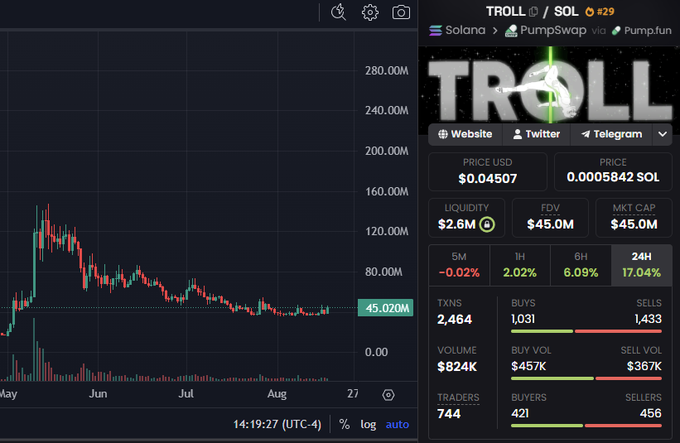Open the Telegram link
The width and height of the screenshot is (680, 443).
coord(611,134)
